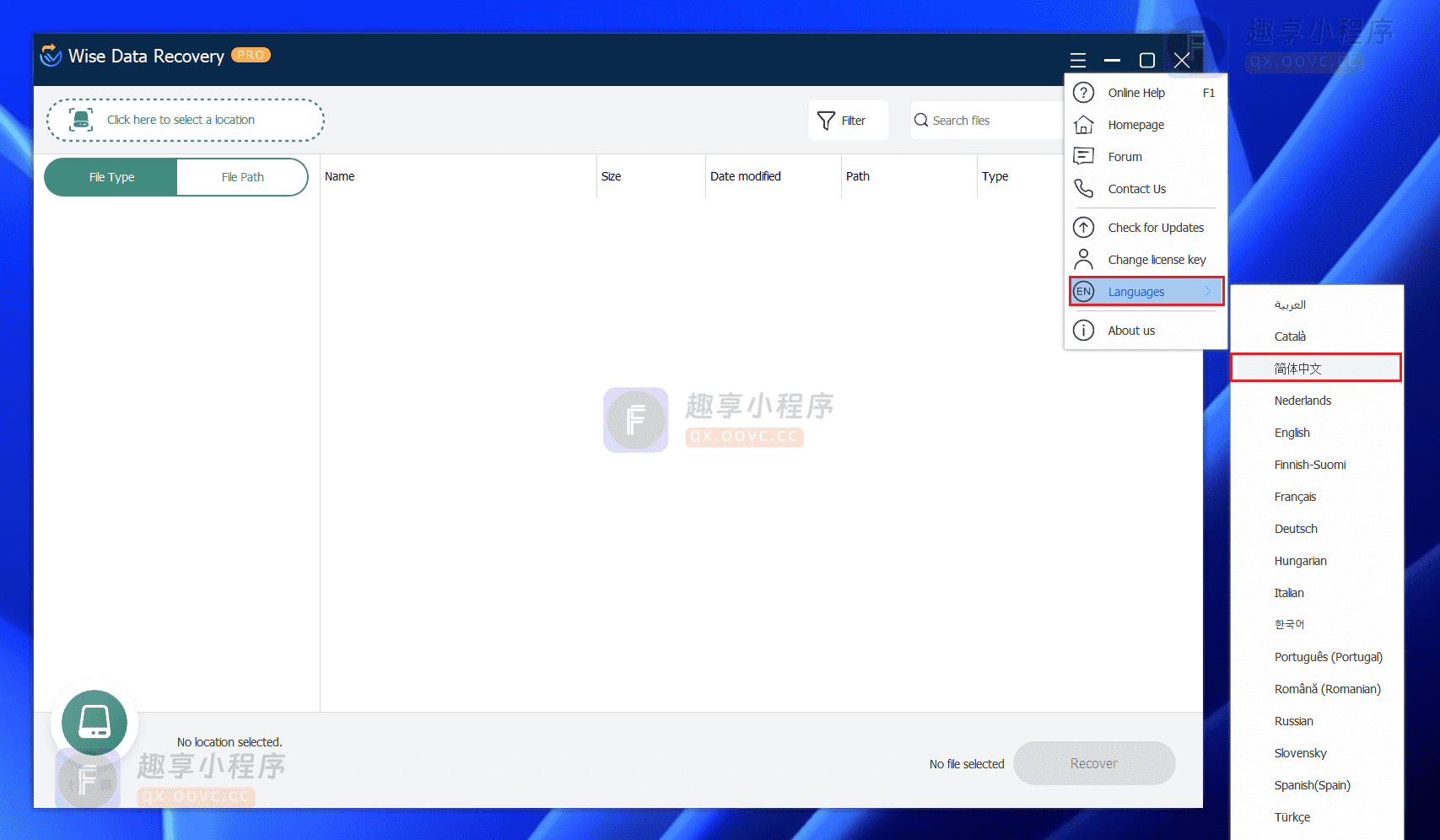1440x840 pixels.
Task: Select English language option
Action: point(1317,433)
